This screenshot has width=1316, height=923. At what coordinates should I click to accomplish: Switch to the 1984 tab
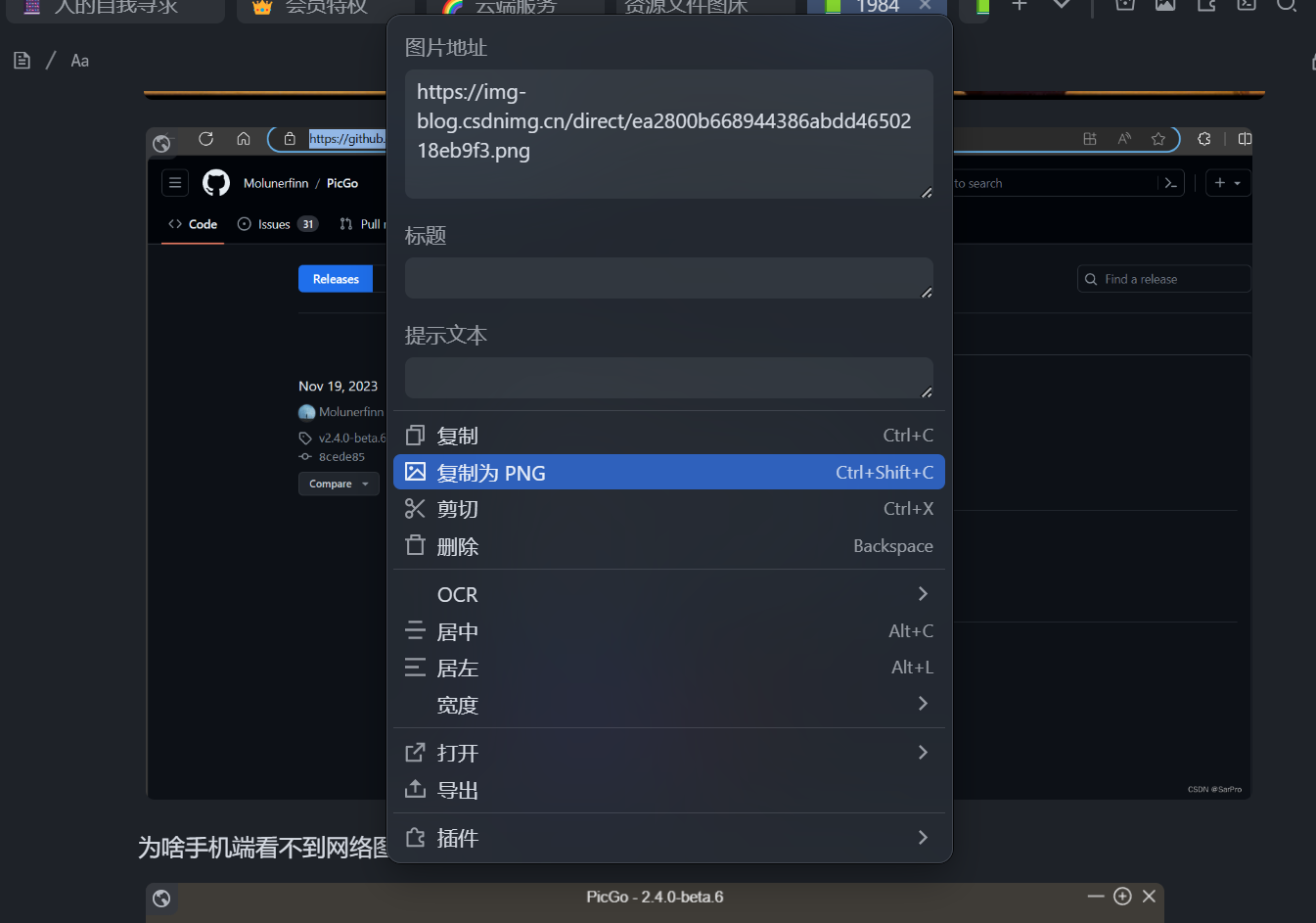click(877, 7)
